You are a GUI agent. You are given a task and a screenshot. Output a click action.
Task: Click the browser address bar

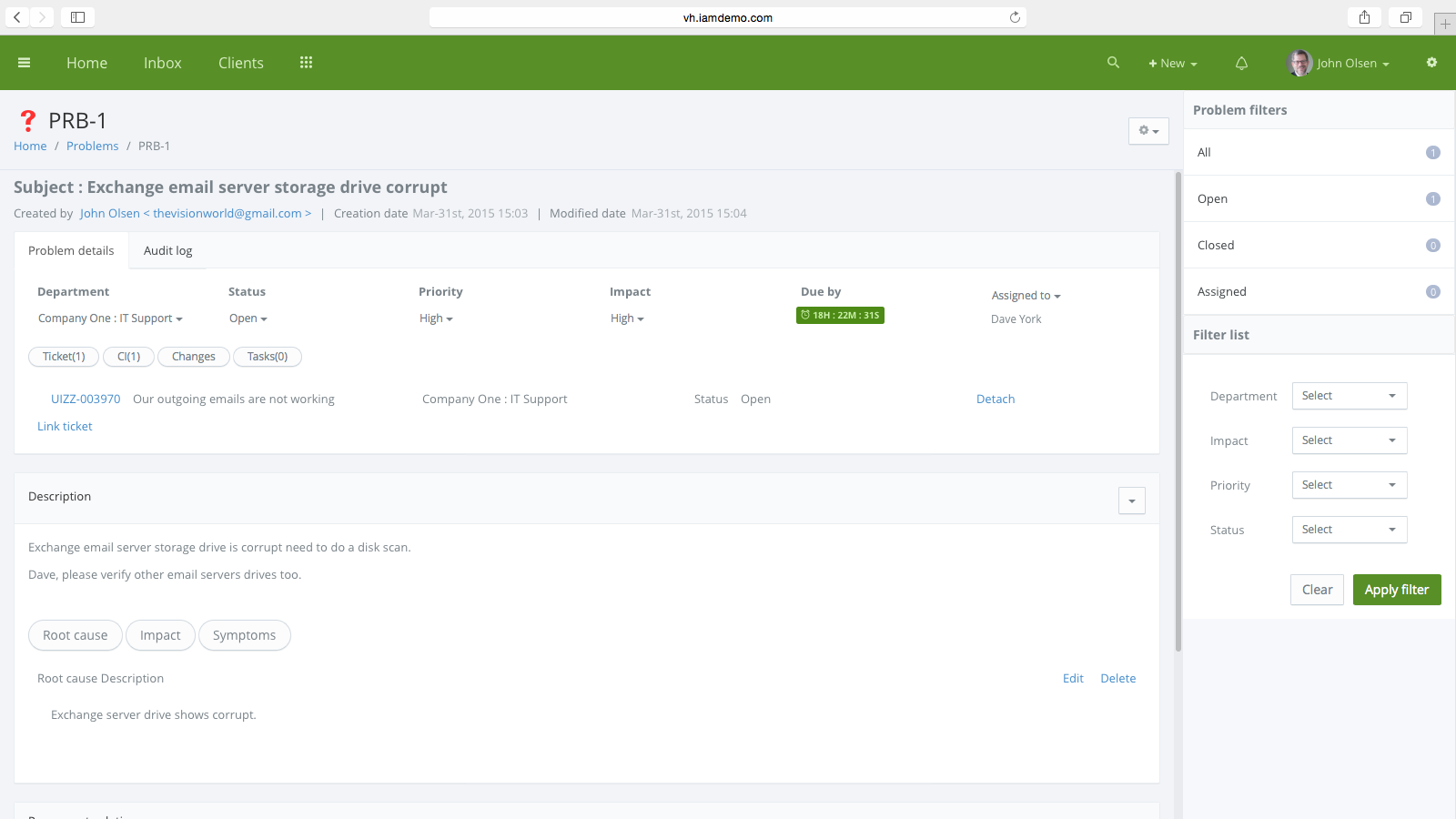click(728, 17)
